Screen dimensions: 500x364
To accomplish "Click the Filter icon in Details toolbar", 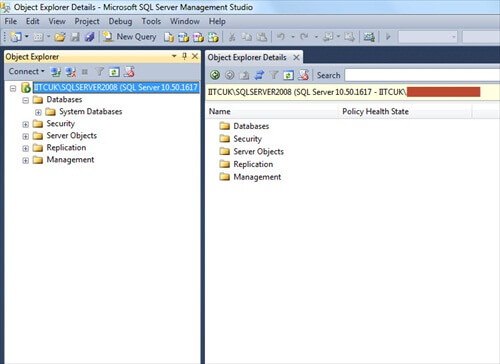I will [274, 75].
